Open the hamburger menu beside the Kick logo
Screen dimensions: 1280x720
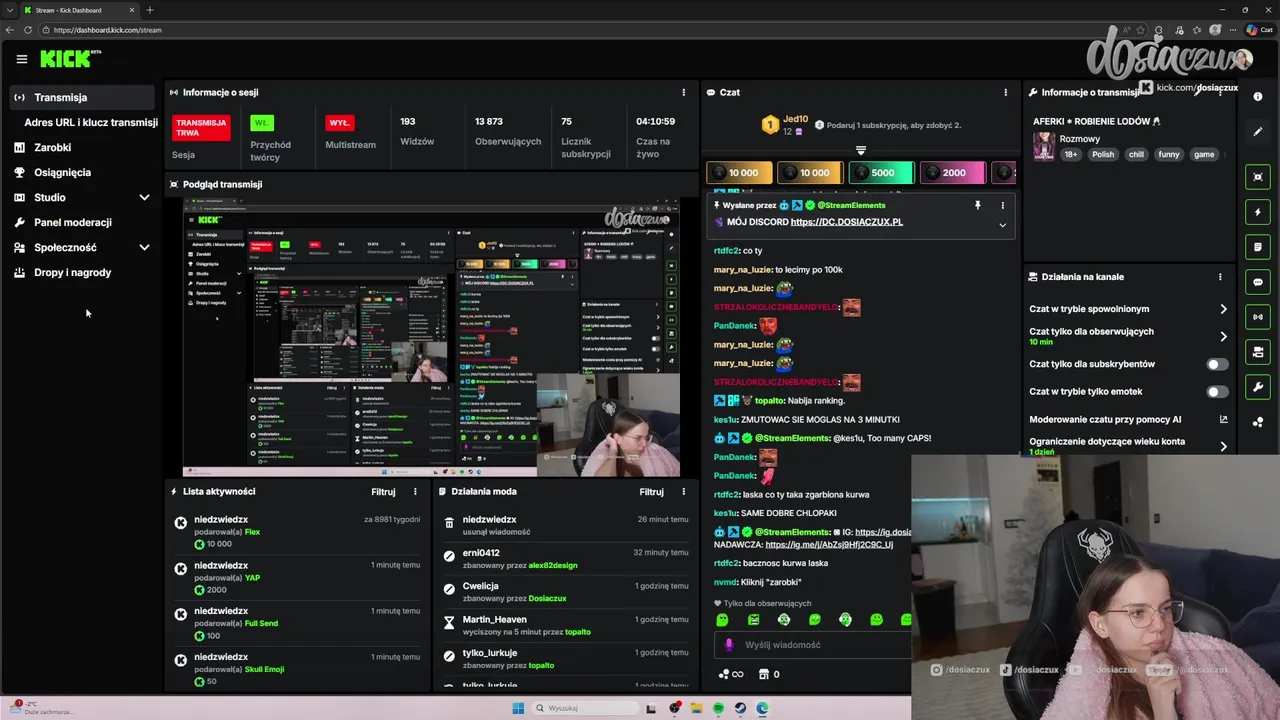pyautogui.click(x=21, y=59)
